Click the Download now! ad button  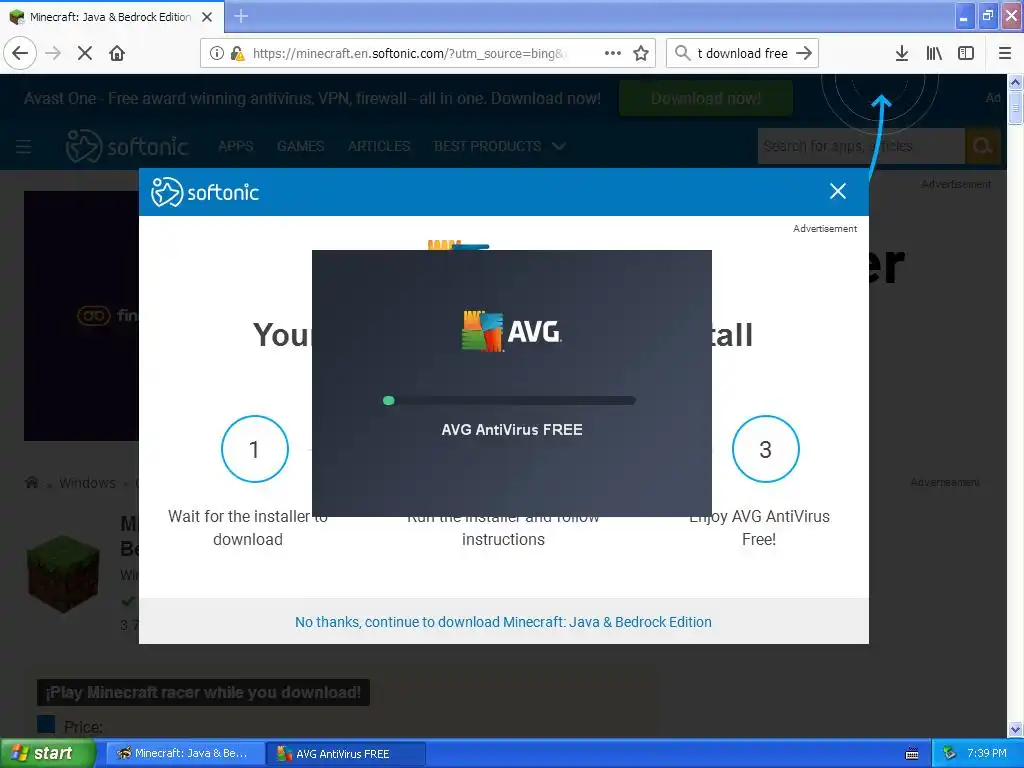(706, 99)
